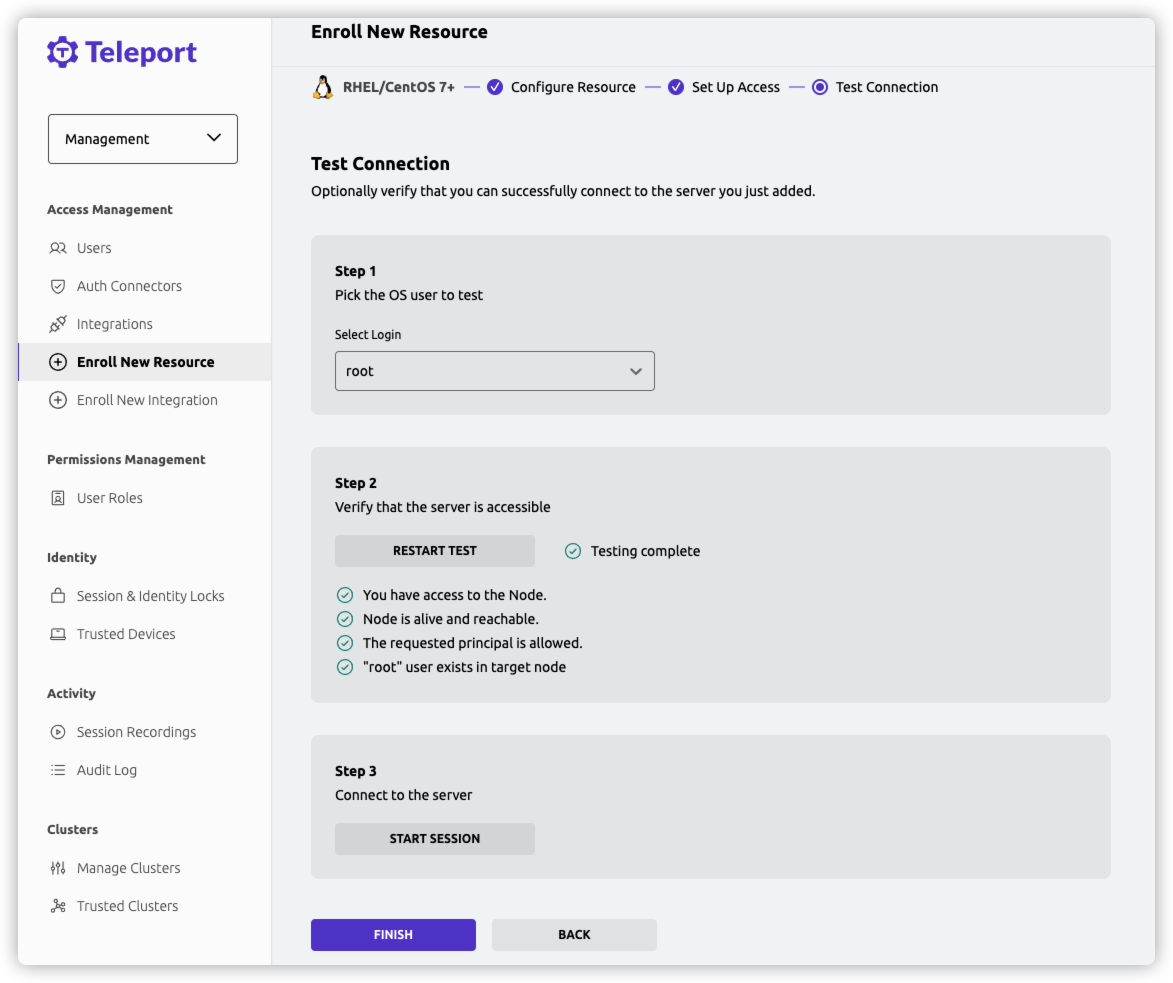Open the Select Login dropdown showing root
This screenshot has height=983, width=1173.
coord(494,371)
